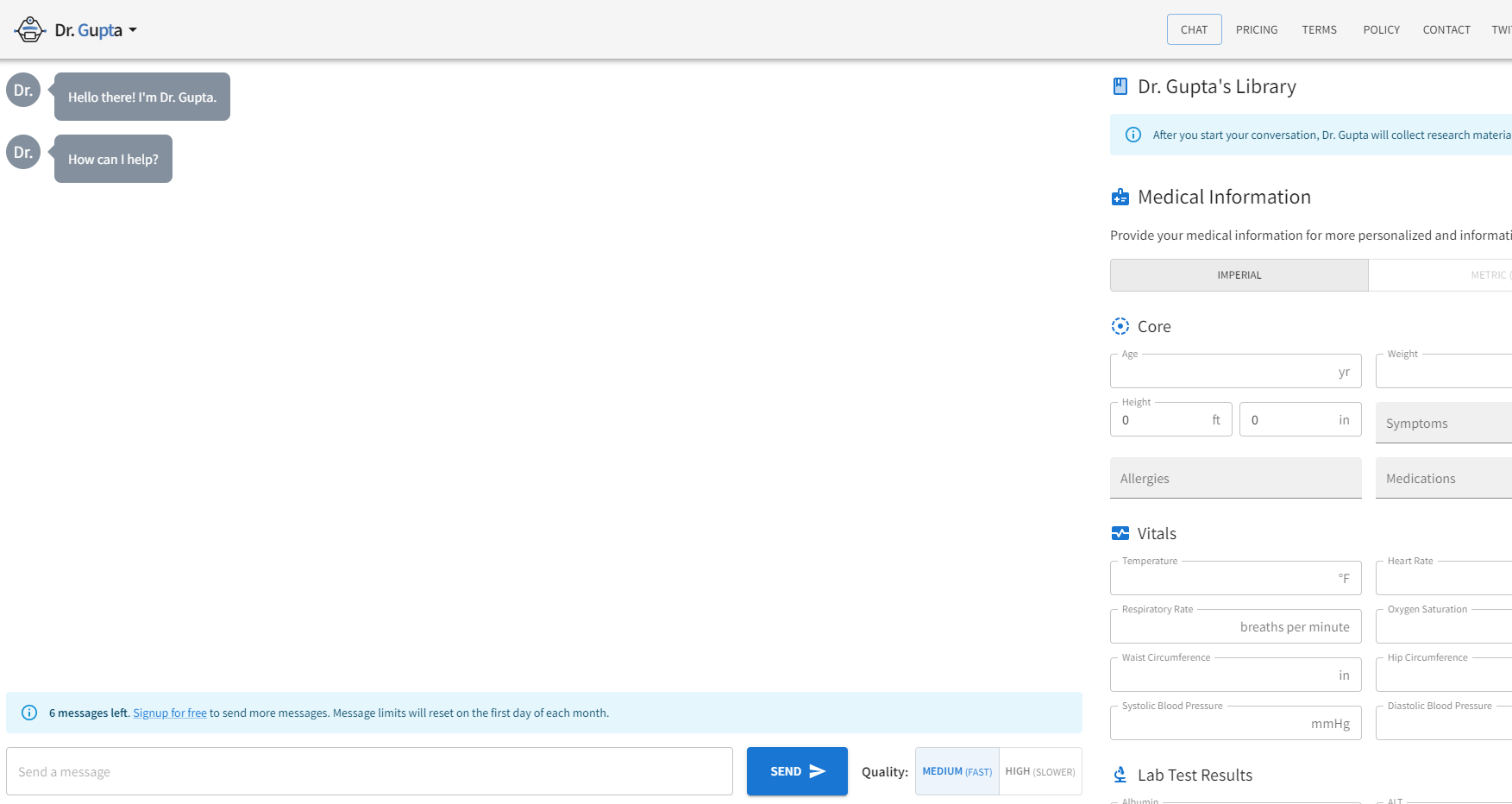Go to Pricing page
The image size is (1512, 804).
point(1257,29)
